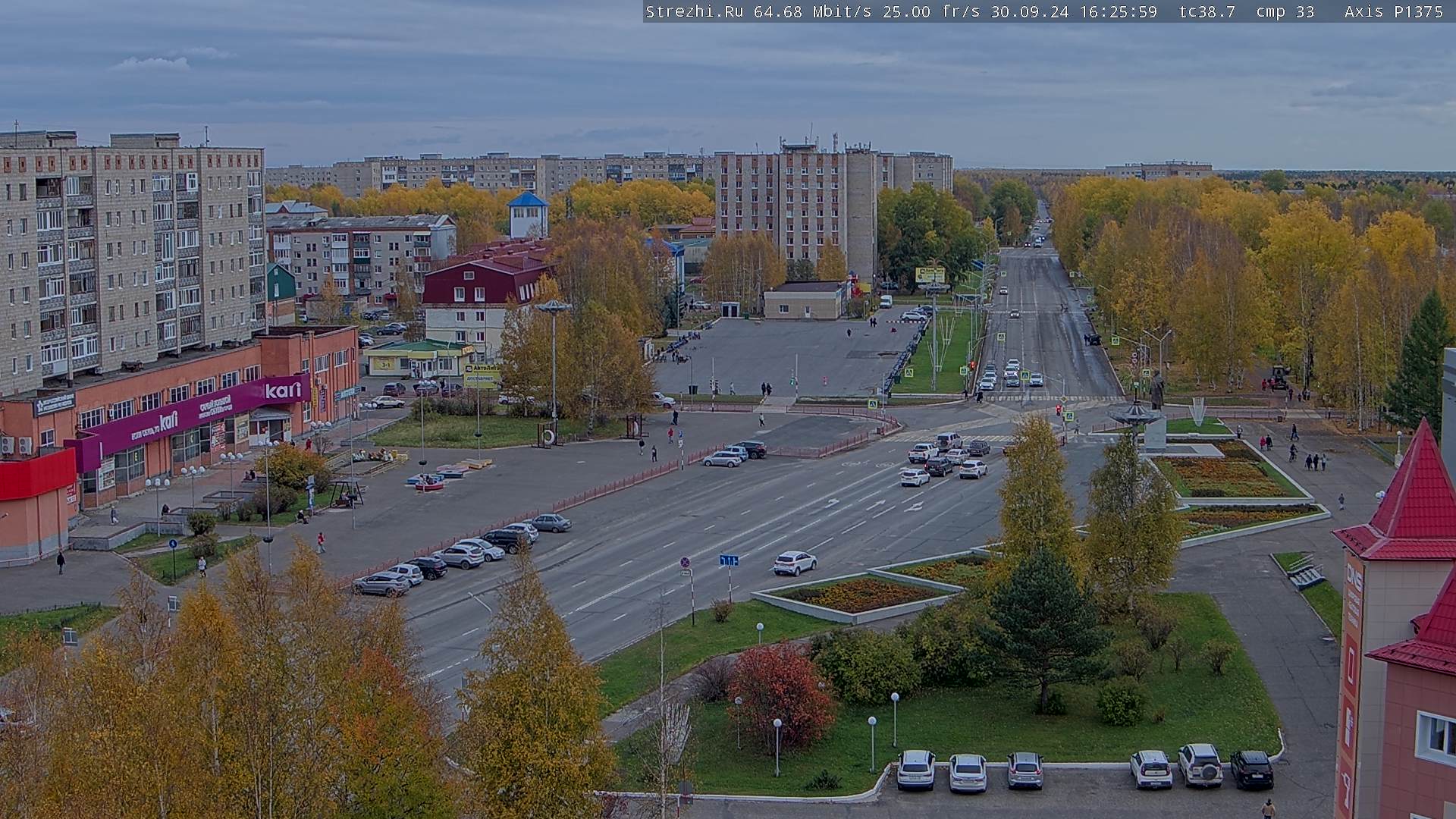This screenshot has height=819, width=1456.
Task: Select the 30.09.24 date stamp
Action: pos(1030,11)
